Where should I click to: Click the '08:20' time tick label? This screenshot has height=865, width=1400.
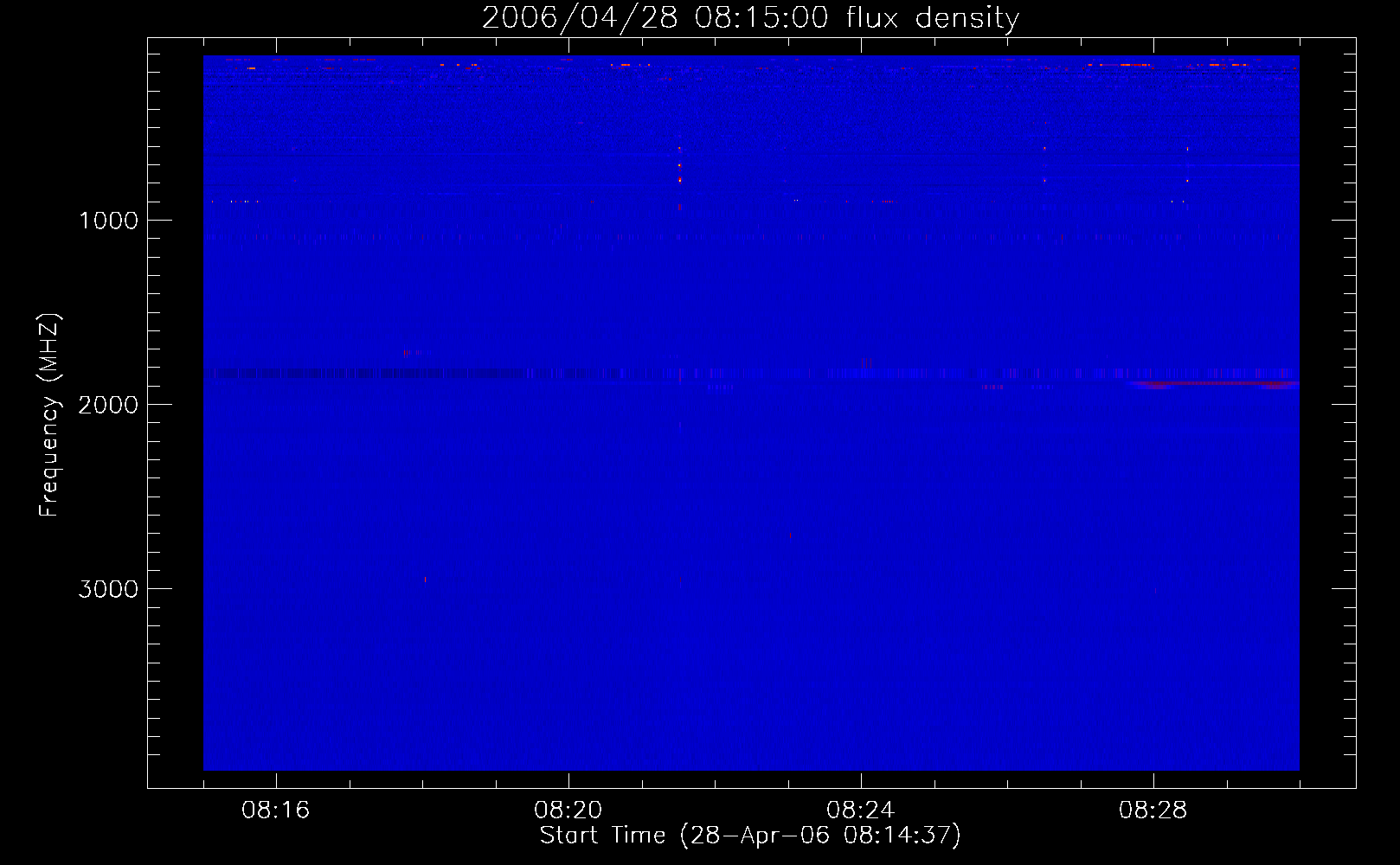[568, 811]
